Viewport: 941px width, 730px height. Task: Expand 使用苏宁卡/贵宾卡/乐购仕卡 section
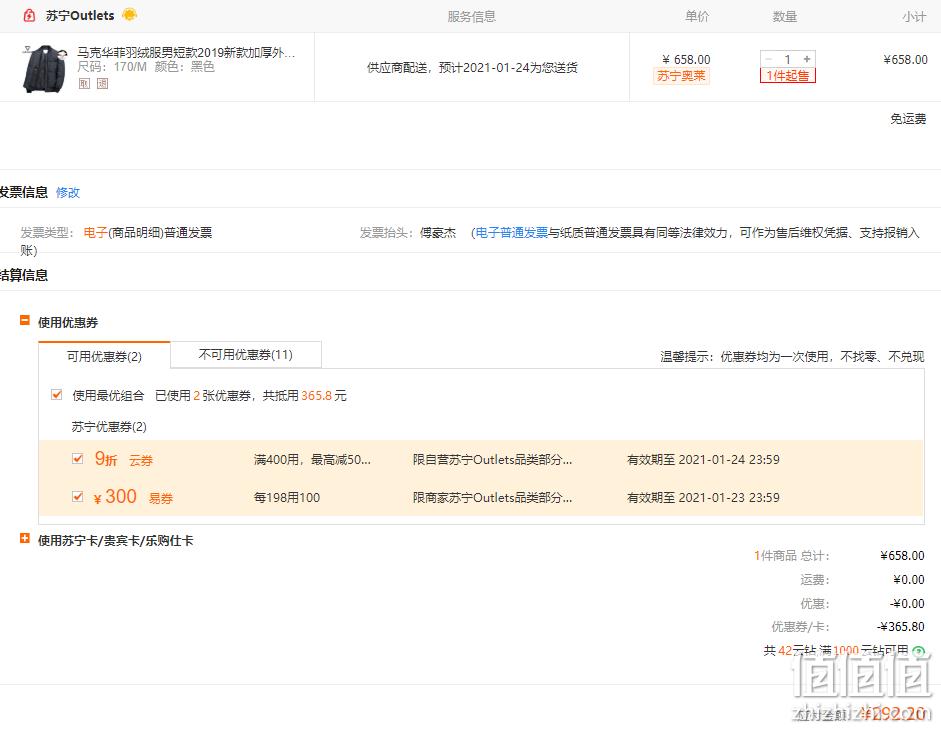tap(25, 538)
